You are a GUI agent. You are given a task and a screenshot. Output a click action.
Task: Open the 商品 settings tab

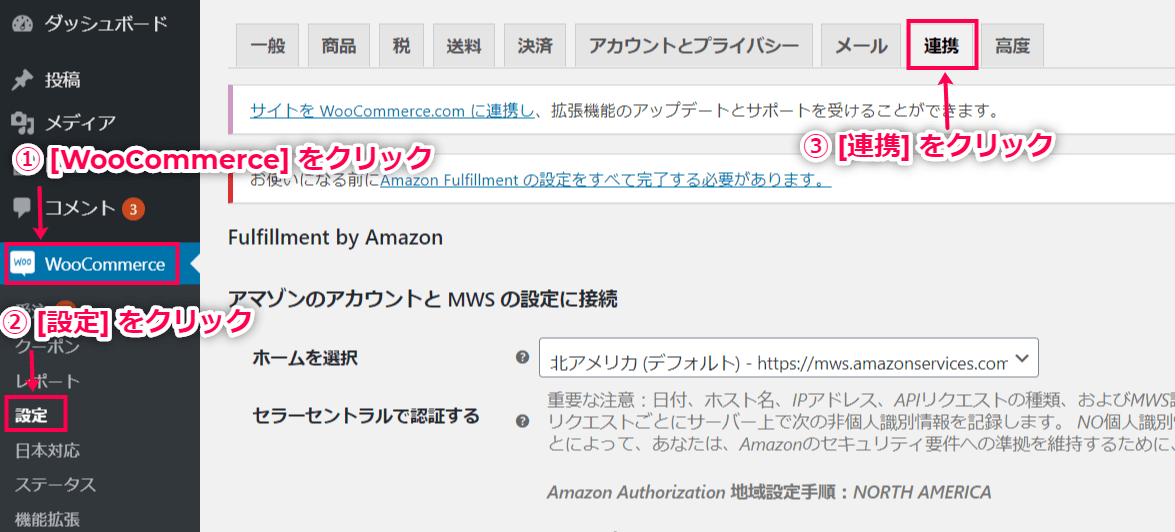pyautogui.click(x=339, y=46)
